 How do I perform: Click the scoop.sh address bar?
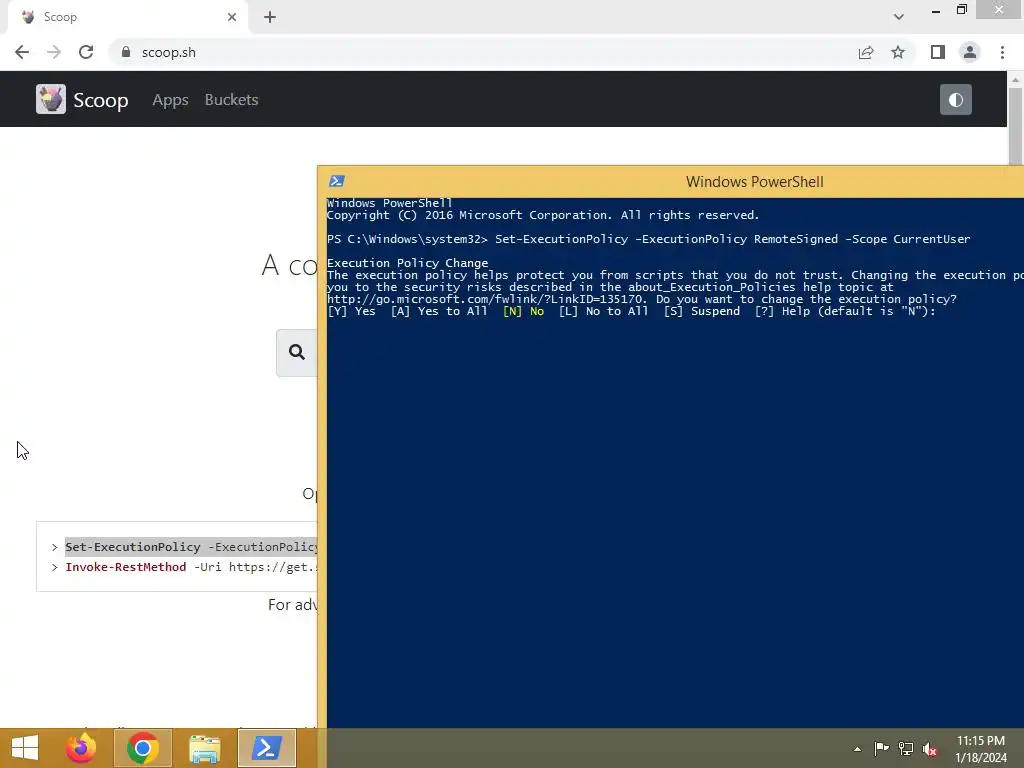(x=483, y=52)
